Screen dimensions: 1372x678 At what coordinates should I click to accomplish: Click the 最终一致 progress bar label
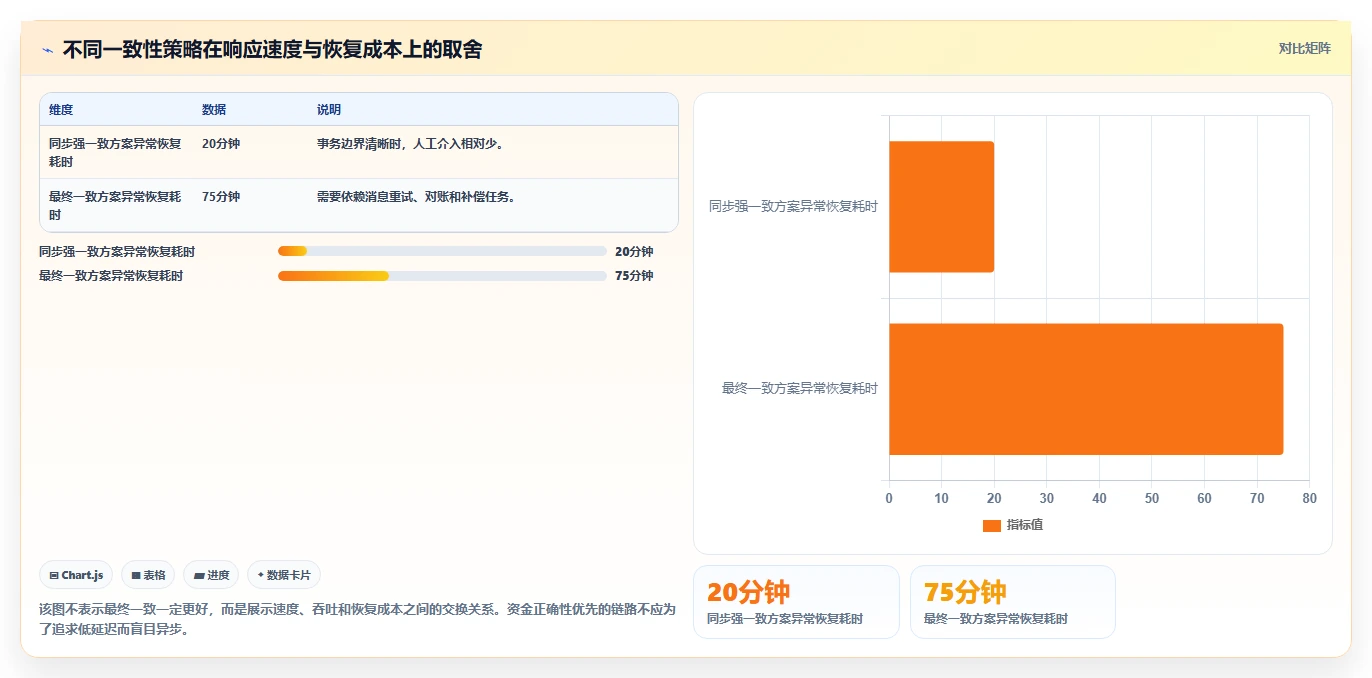(111, 275)
